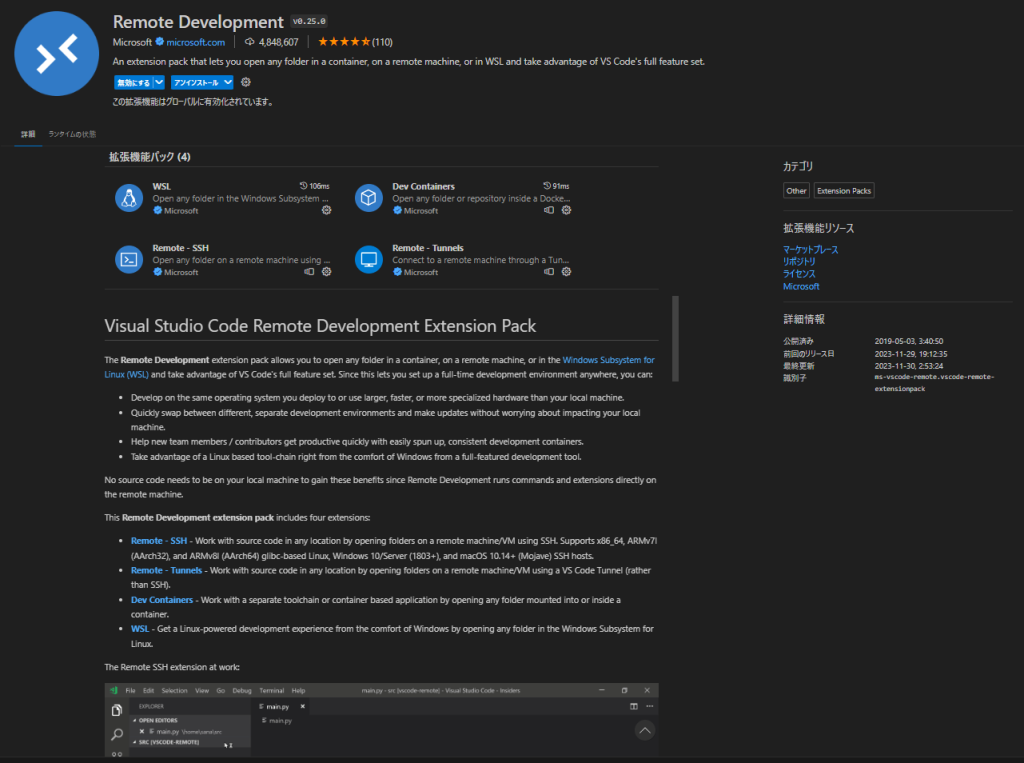Open the Microsoft link under 拡張機能リソース
This screenshot has height=763, width=1024.
pos(801,286)
